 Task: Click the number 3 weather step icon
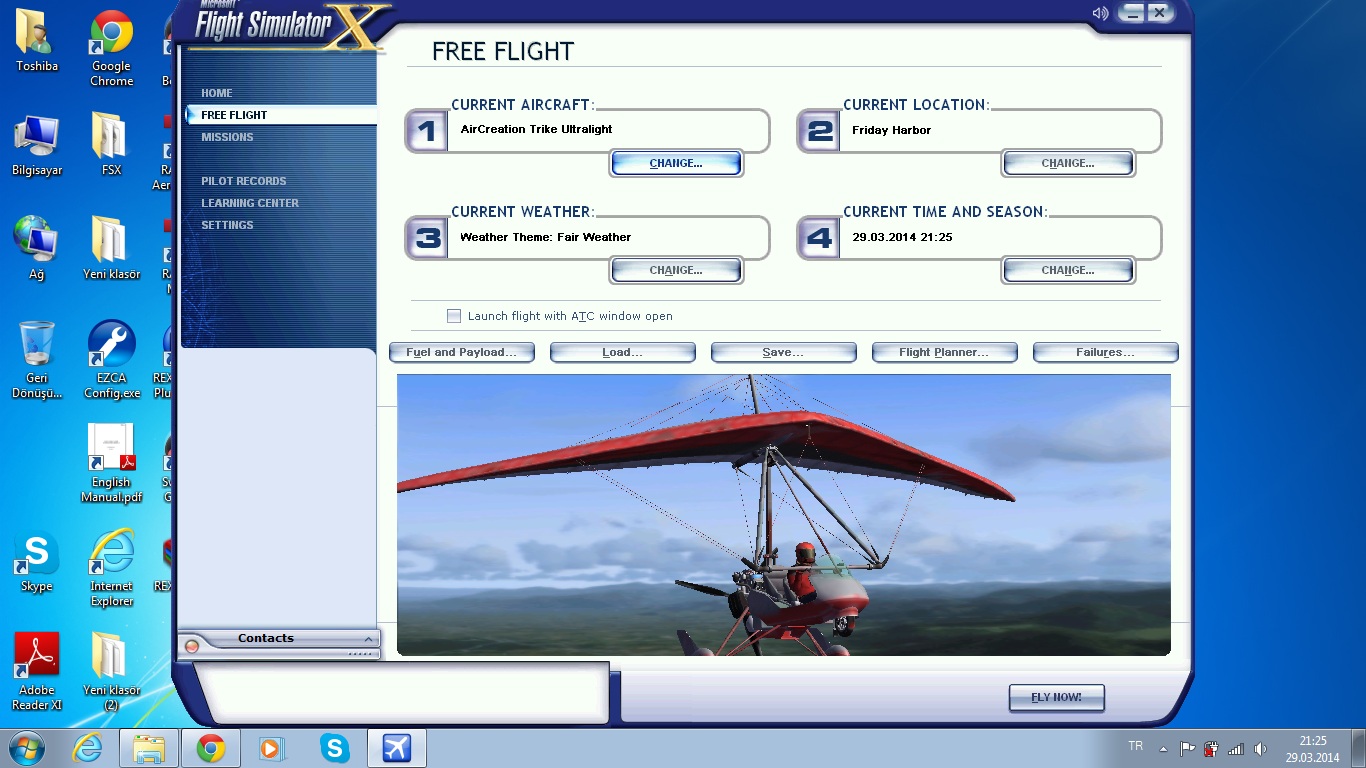point(427,238)
